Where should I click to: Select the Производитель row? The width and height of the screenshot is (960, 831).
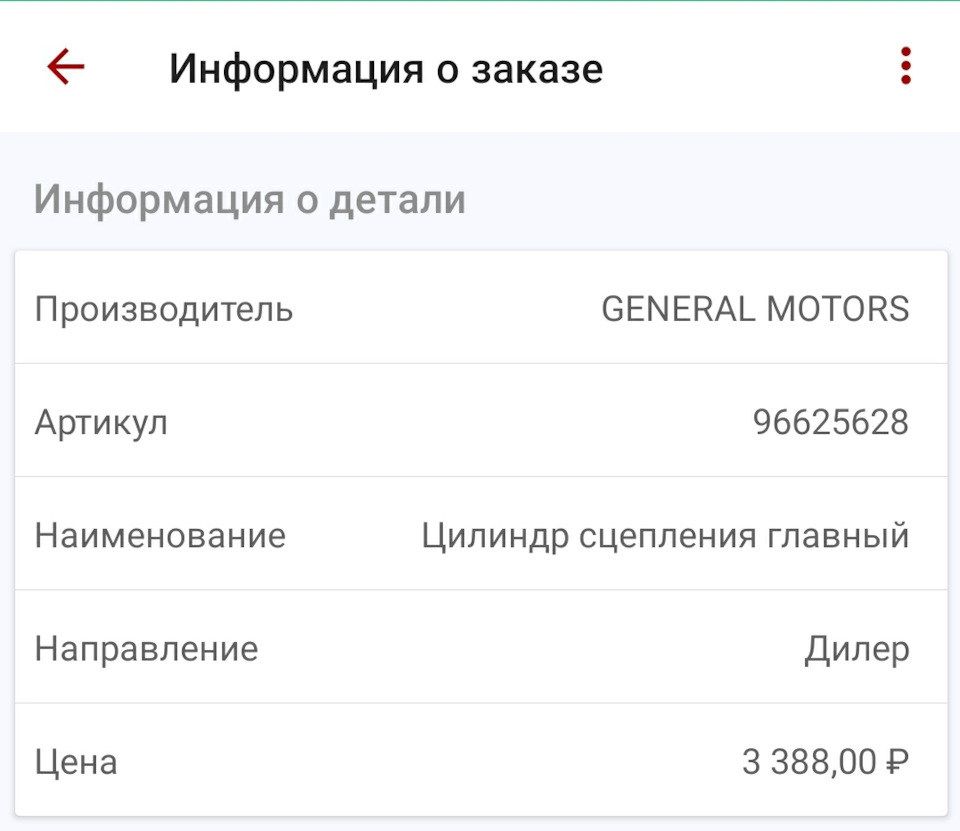[480, 309]
